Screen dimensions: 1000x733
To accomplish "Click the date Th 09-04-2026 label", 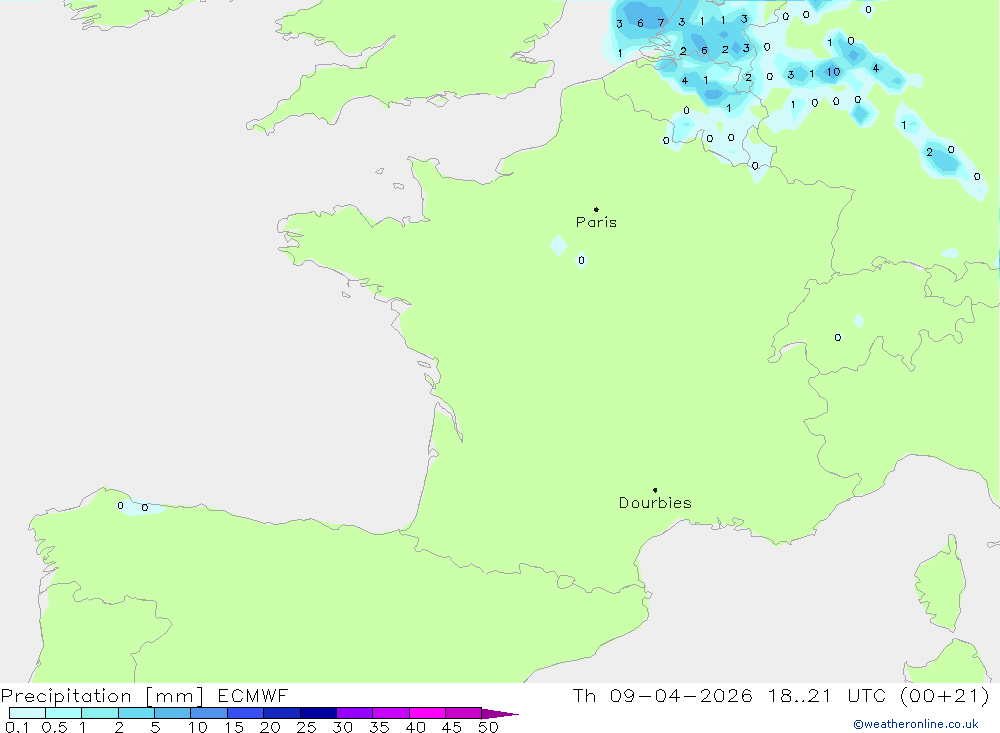I will [x=662, y=696].
